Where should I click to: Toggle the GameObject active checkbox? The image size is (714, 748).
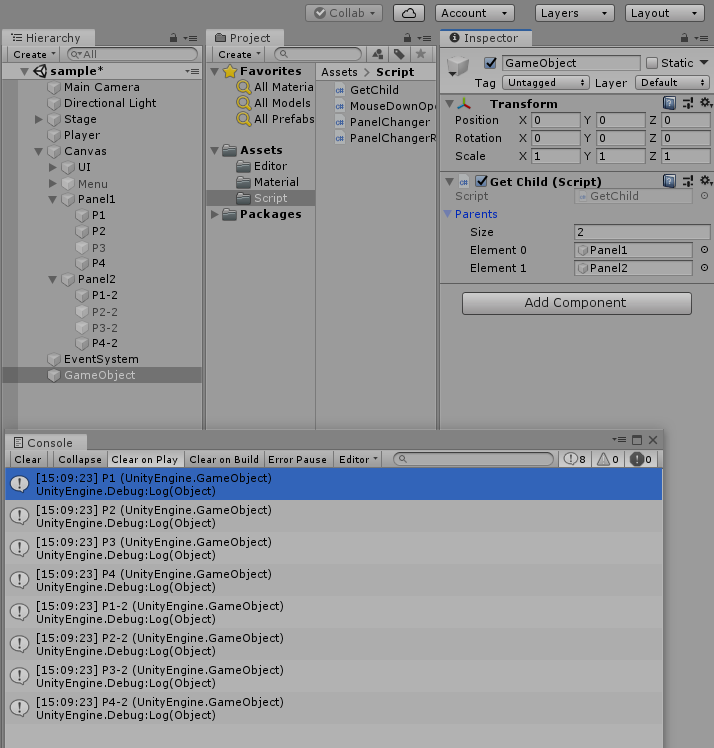[x=490, y=63]
